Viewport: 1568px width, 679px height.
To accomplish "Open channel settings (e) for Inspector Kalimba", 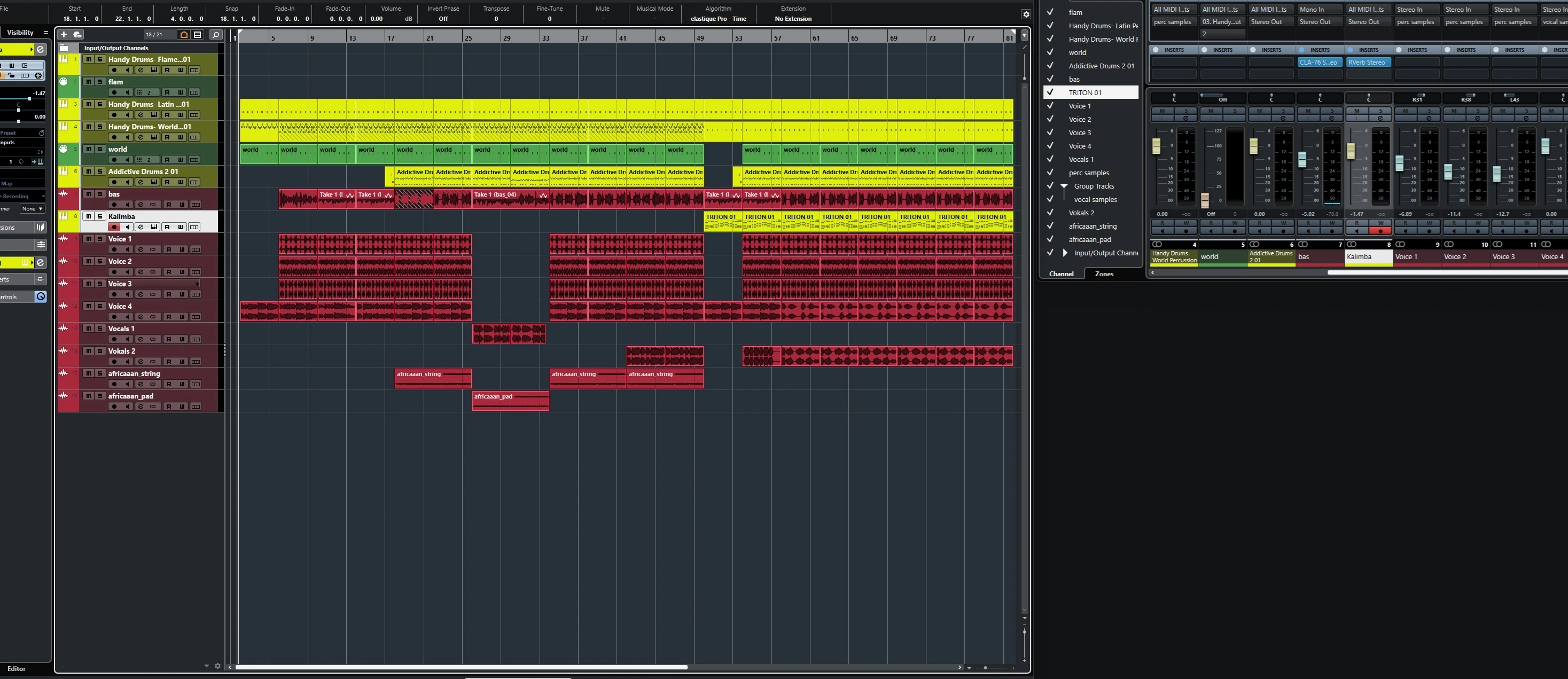I will [40, 49].
